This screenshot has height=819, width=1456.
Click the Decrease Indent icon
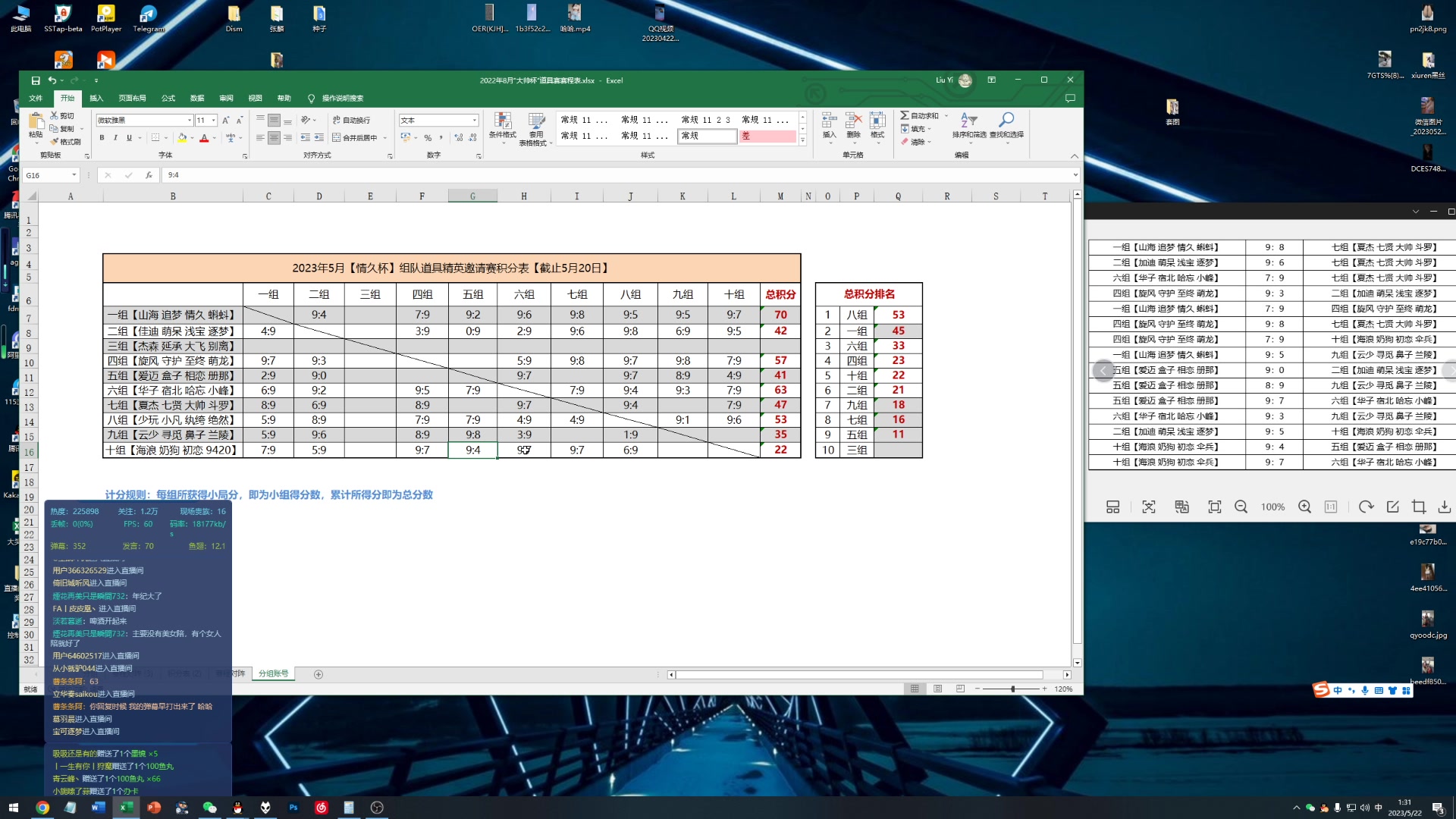click(305, 138)
